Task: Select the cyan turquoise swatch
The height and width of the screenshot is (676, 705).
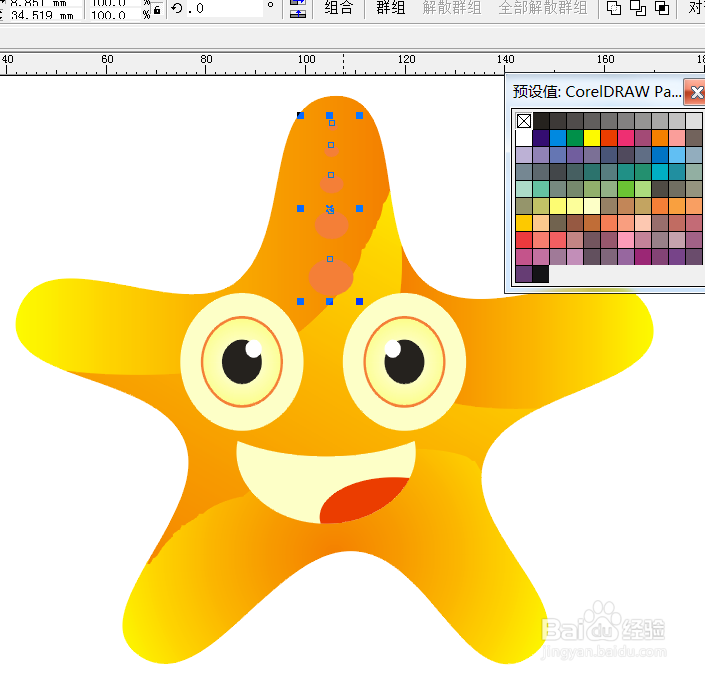Action: click(x=660, y=172)
